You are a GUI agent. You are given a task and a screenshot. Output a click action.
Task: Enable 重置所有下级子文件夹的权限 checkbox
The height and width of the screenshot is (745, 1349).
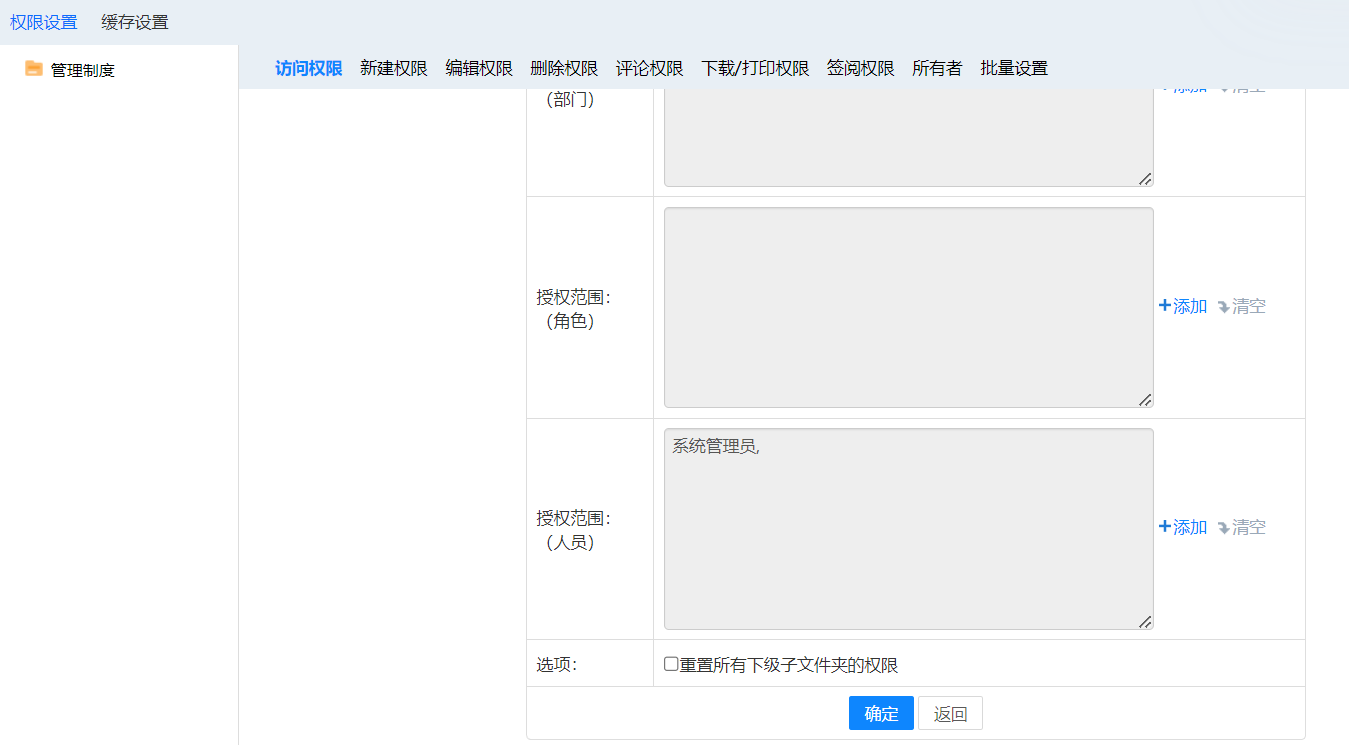[671, 664]
